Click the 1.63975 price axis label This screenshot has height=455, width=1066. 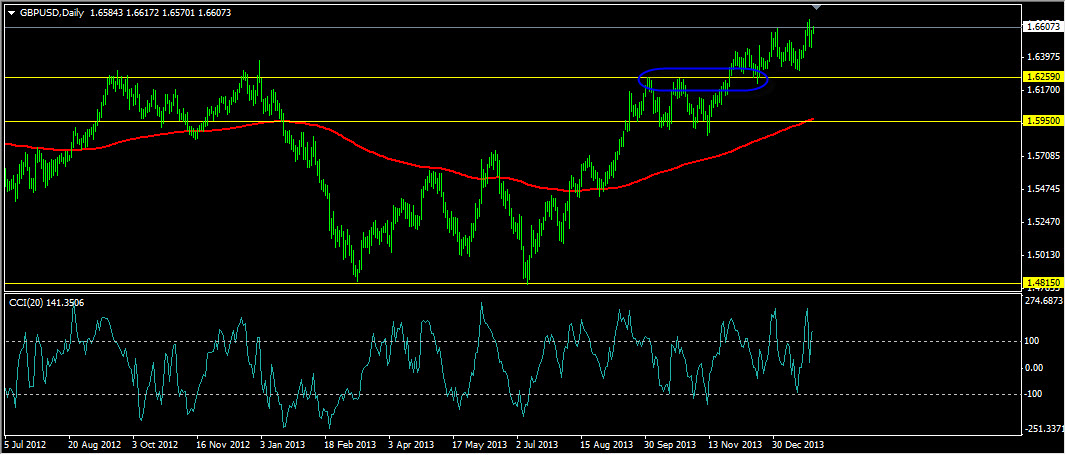tap(1043, 56)
